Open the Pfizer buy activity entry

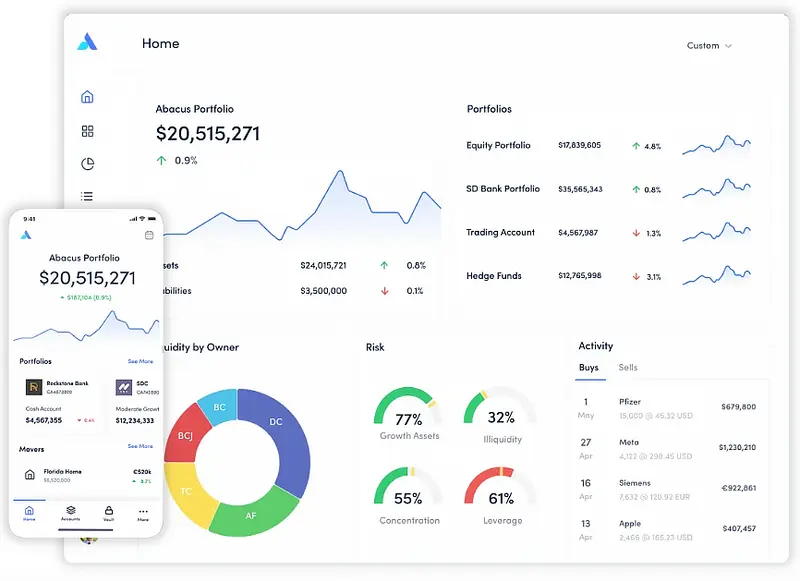(669, 407)
